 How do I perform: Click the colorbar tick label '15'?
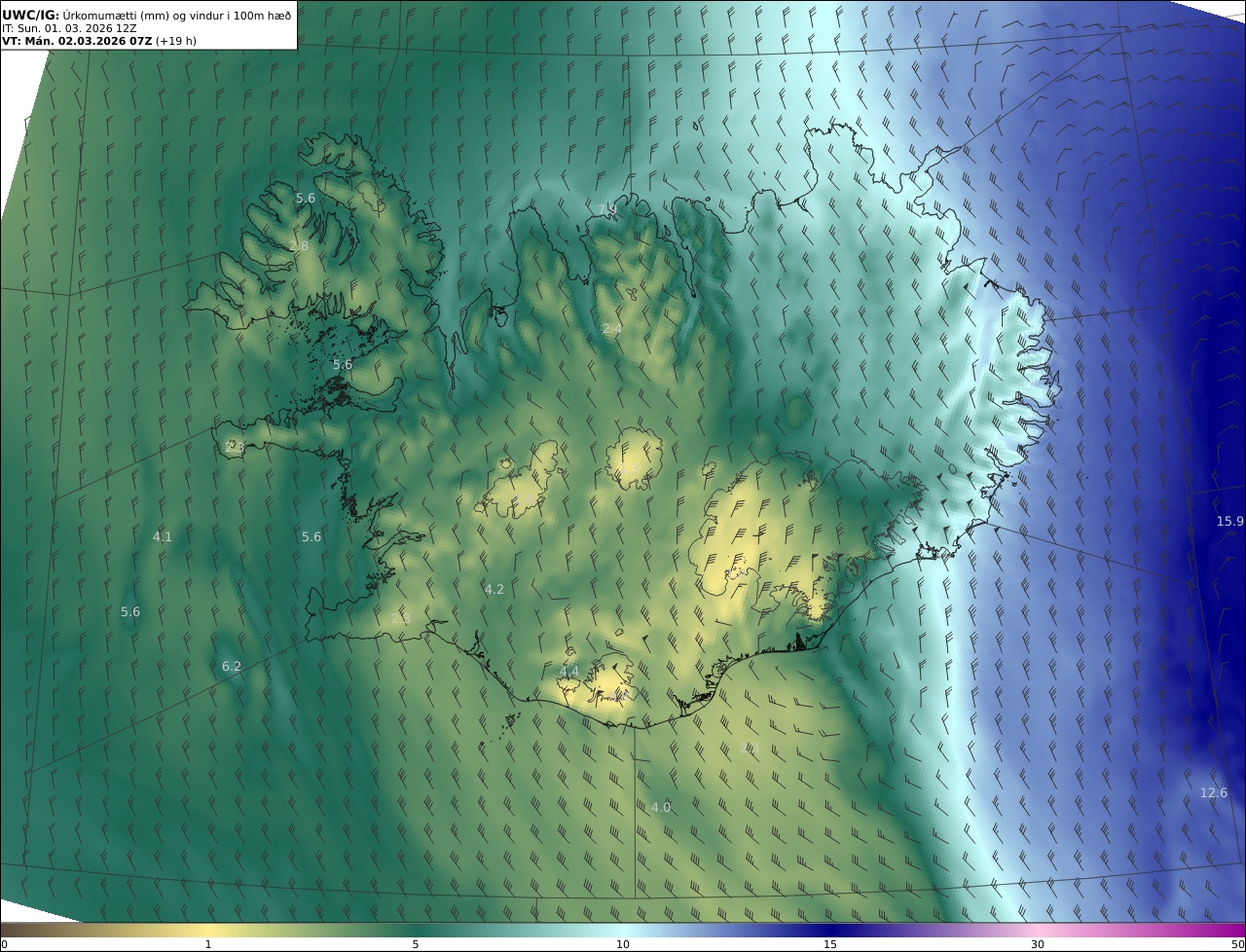pos(830,945)
